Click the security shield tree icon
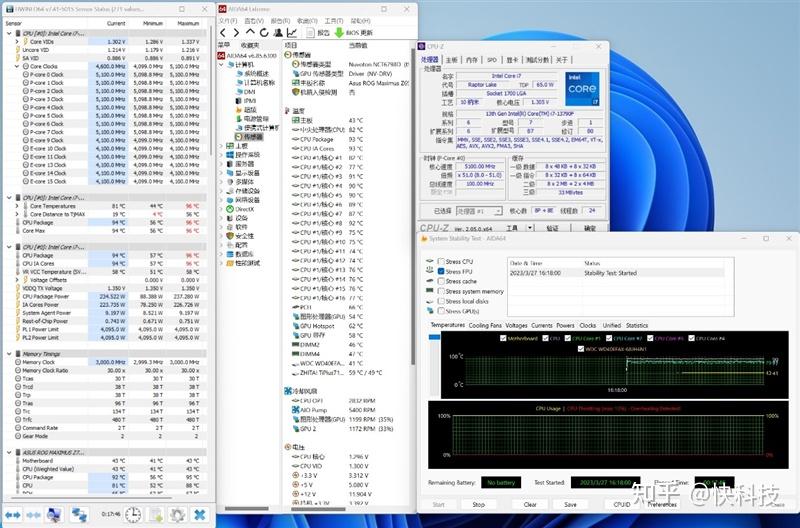800x528 pixels. tap(230, 236)
